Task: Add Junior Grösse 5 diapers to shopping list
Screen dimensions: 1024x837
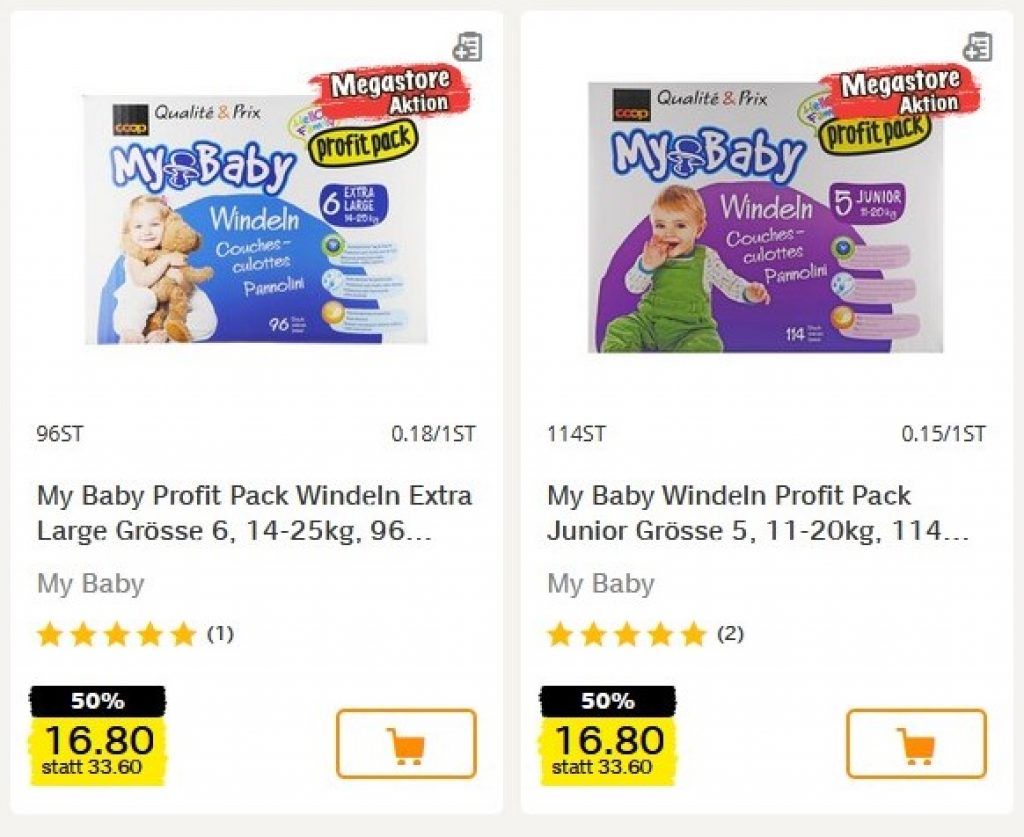Action: pos(977,47)
